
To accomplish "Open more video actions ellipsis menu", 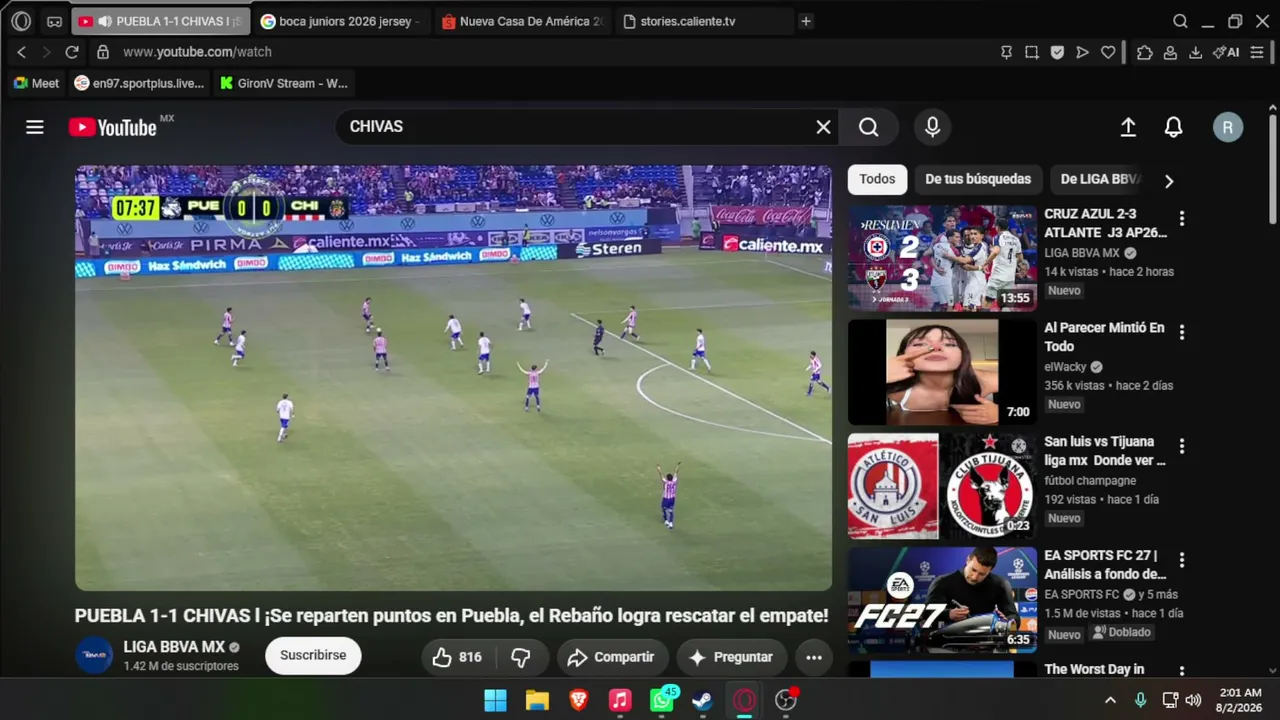I will (814, 657).
